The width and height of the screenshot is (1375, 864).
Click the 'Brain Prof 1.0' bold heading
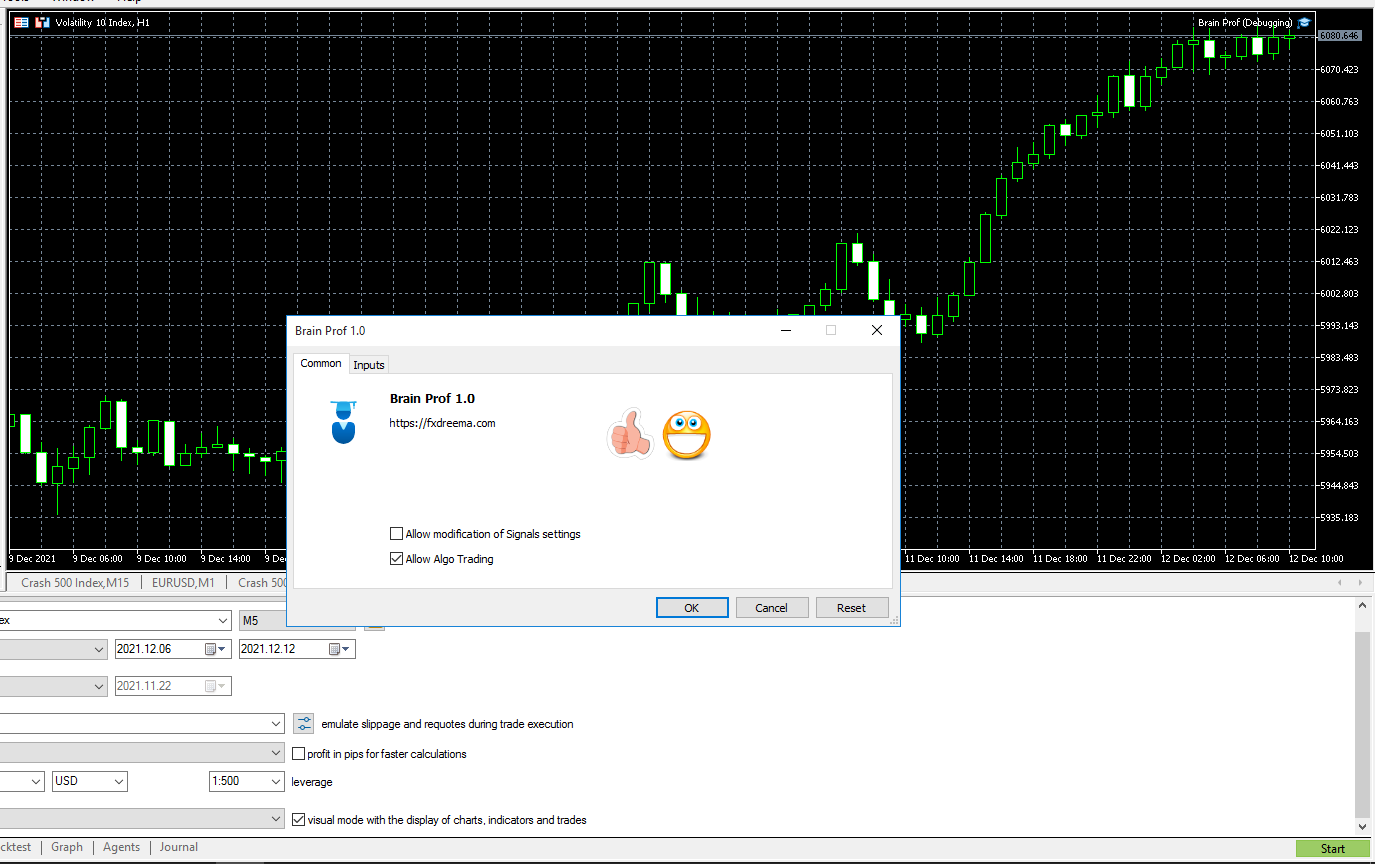[x=432, y=399]
